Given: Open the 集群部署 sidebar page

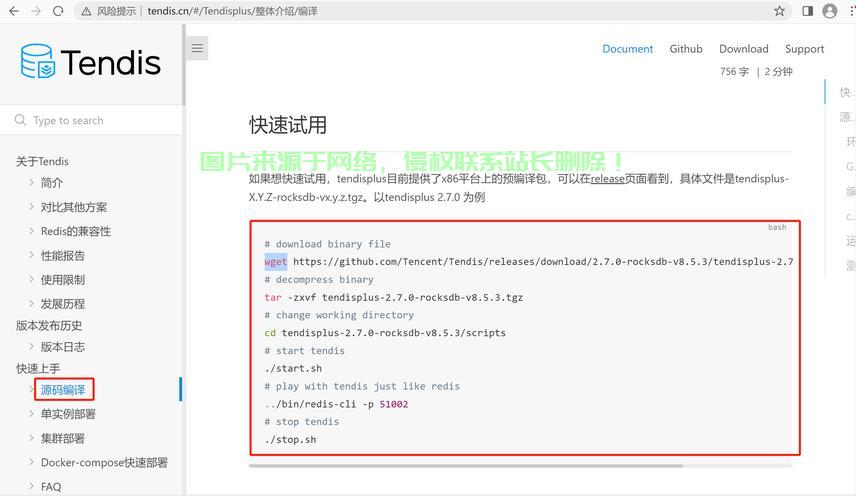Looking at the screenshot, I should (x=63, y=438).
